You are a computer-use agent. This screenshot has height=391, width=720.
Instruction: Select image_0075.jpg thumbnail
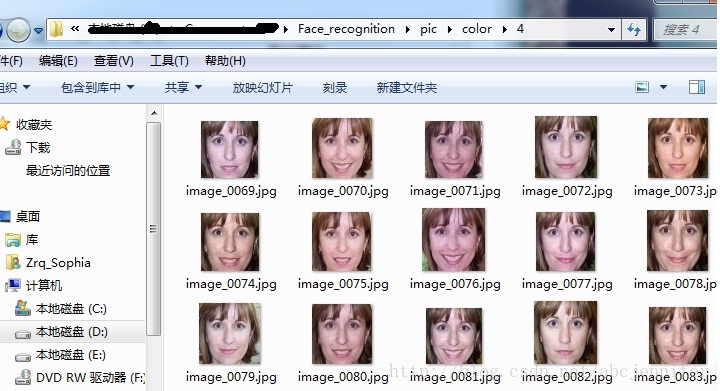click(342, 241)
